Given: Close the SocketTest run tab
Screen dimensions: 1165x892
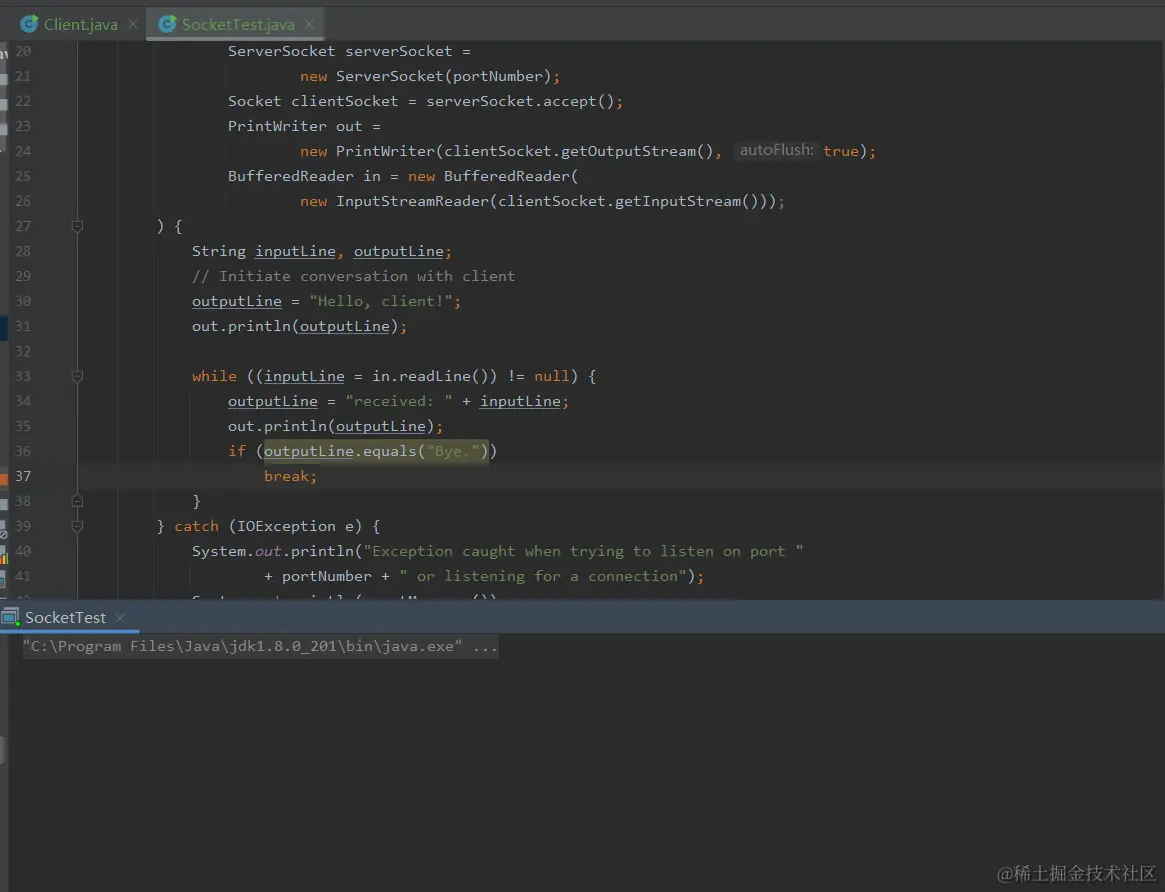Looking at the screenshot, I should point(120,618).
